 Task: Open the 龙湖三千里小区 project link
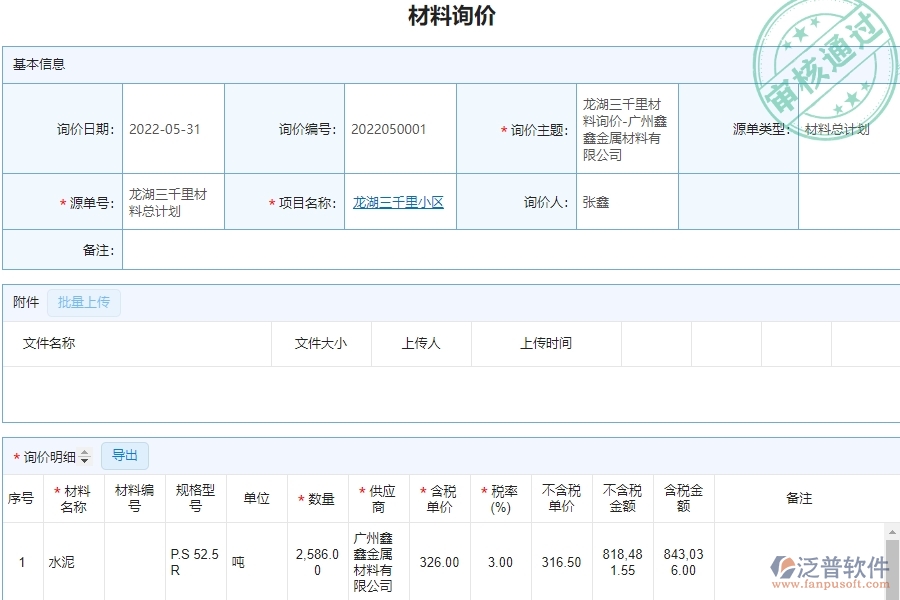[x=399, y=201]
